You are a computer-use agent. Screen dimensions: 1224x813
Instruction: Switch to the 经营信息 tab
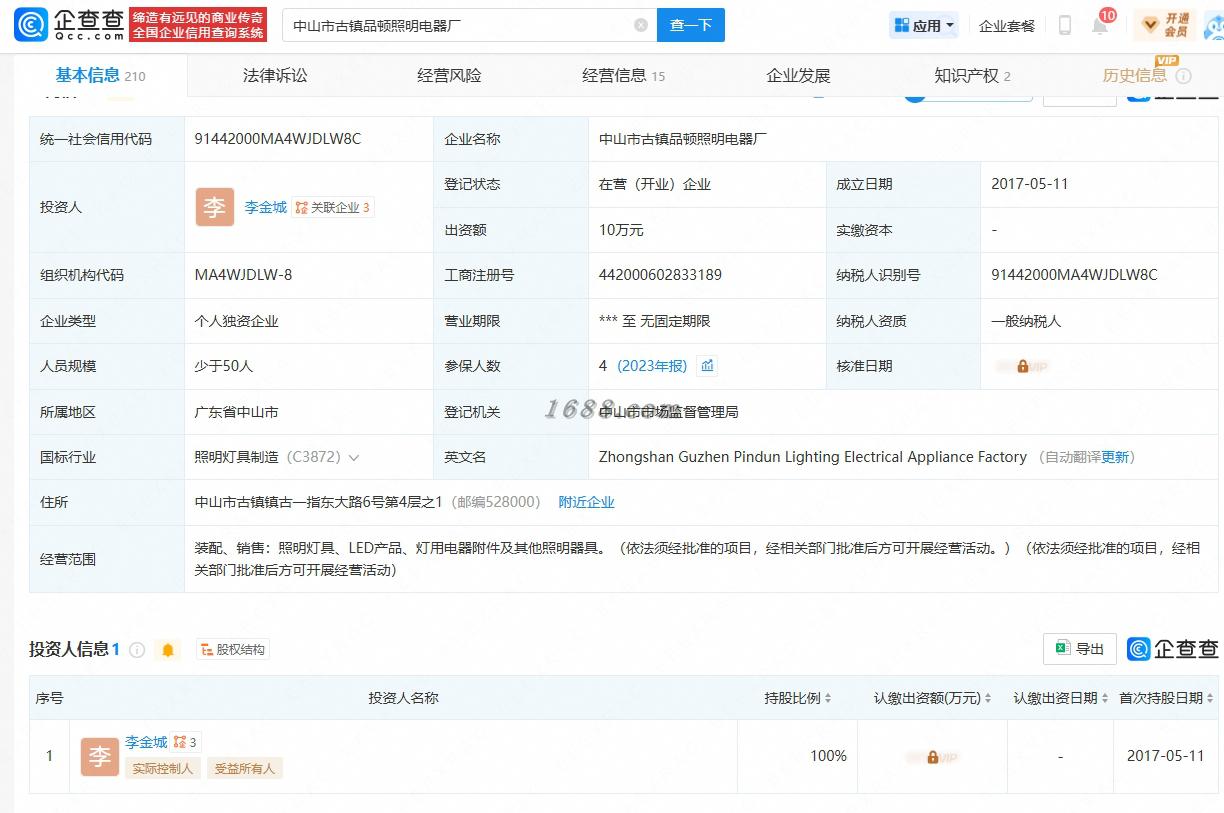[x=624, y=75]
